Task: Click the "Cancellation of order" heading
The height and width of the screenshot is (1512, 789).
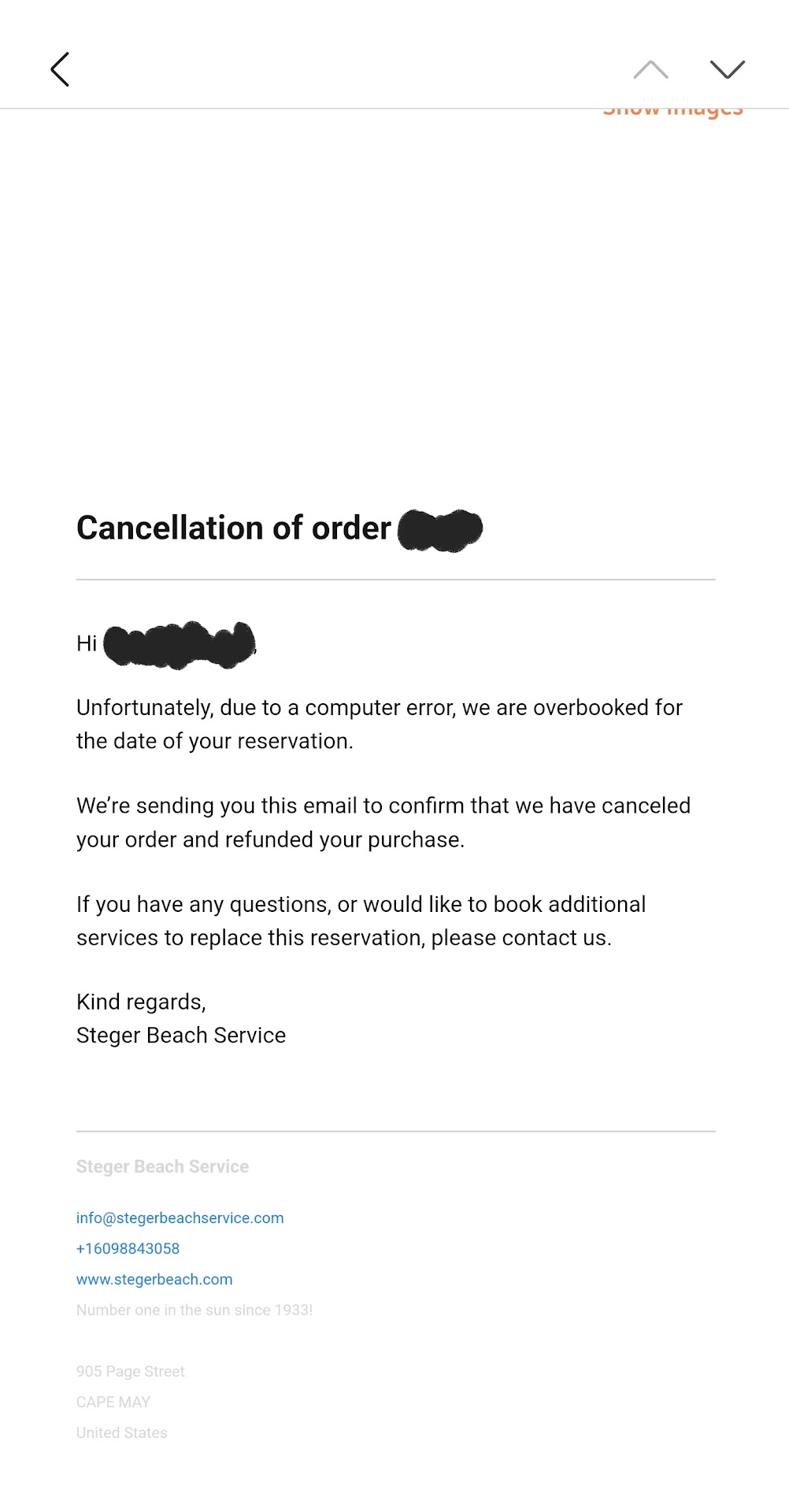Action: pyautogui.click(x=233, y=528)
